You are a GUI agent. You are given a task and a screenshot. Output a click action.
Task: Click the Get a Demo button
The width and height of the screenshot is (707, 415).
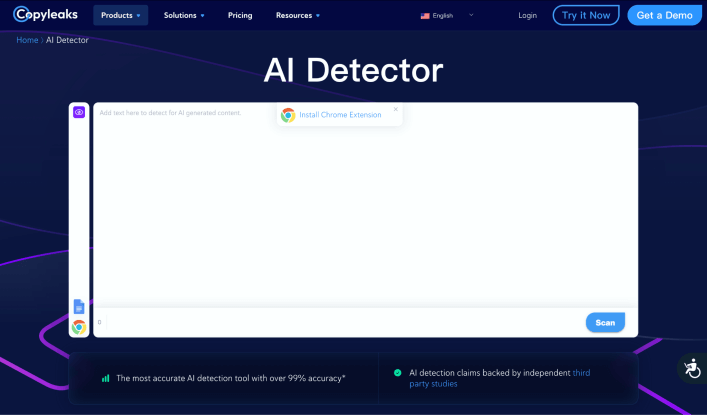click(665, 15)
